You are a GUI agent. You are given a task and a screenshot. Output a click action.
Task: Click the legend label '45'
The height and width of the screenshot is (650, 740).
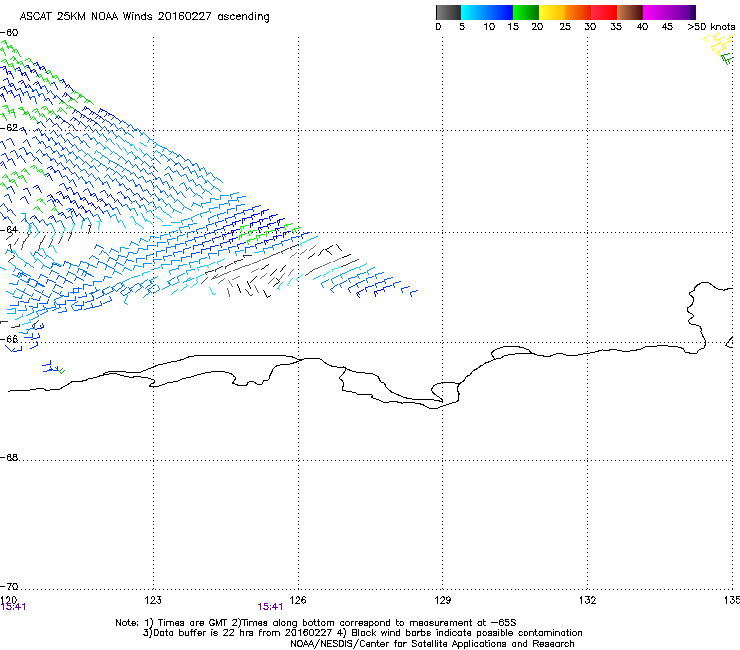(x=667, y=27)
